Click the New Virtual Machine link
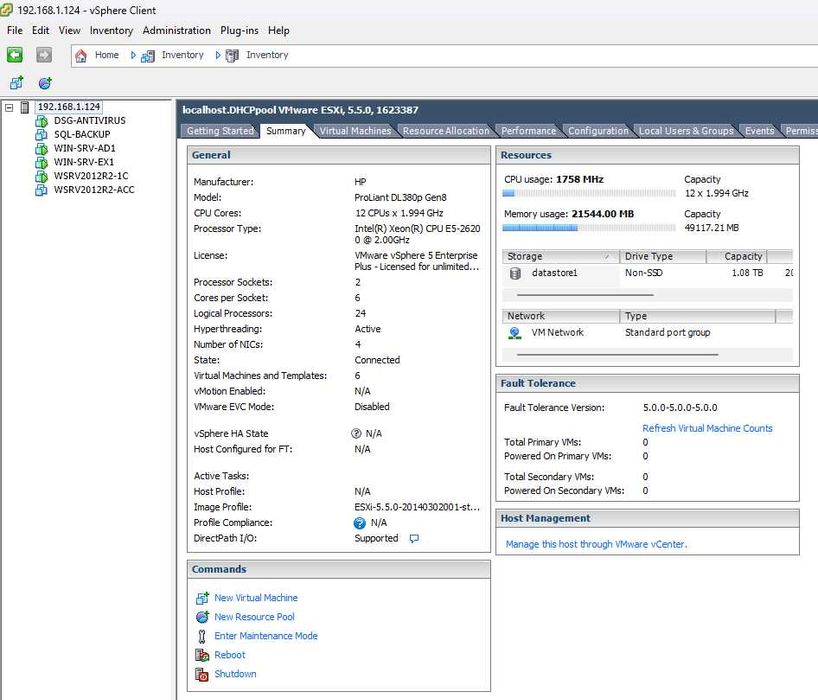Image resolution: width=818 pixels, height=700 pixels. coord(256,598)
